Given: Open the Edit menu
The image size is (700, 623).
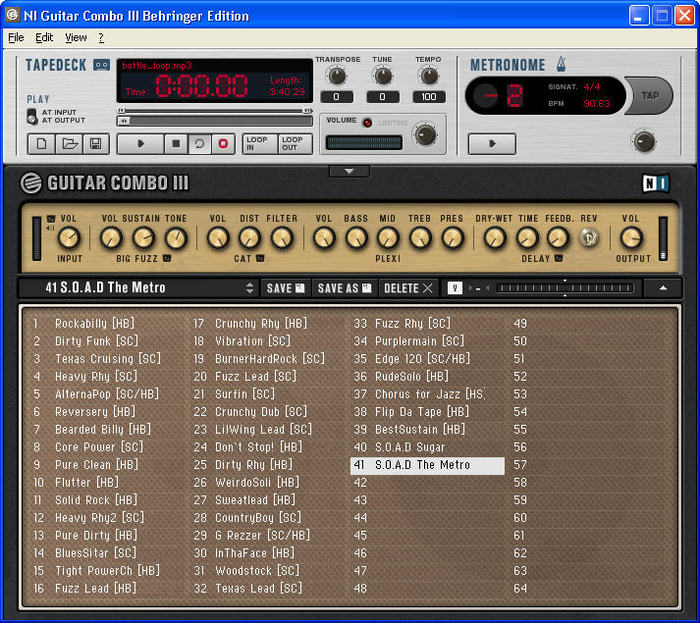Looking at the screenshot, I should [44, 37].
